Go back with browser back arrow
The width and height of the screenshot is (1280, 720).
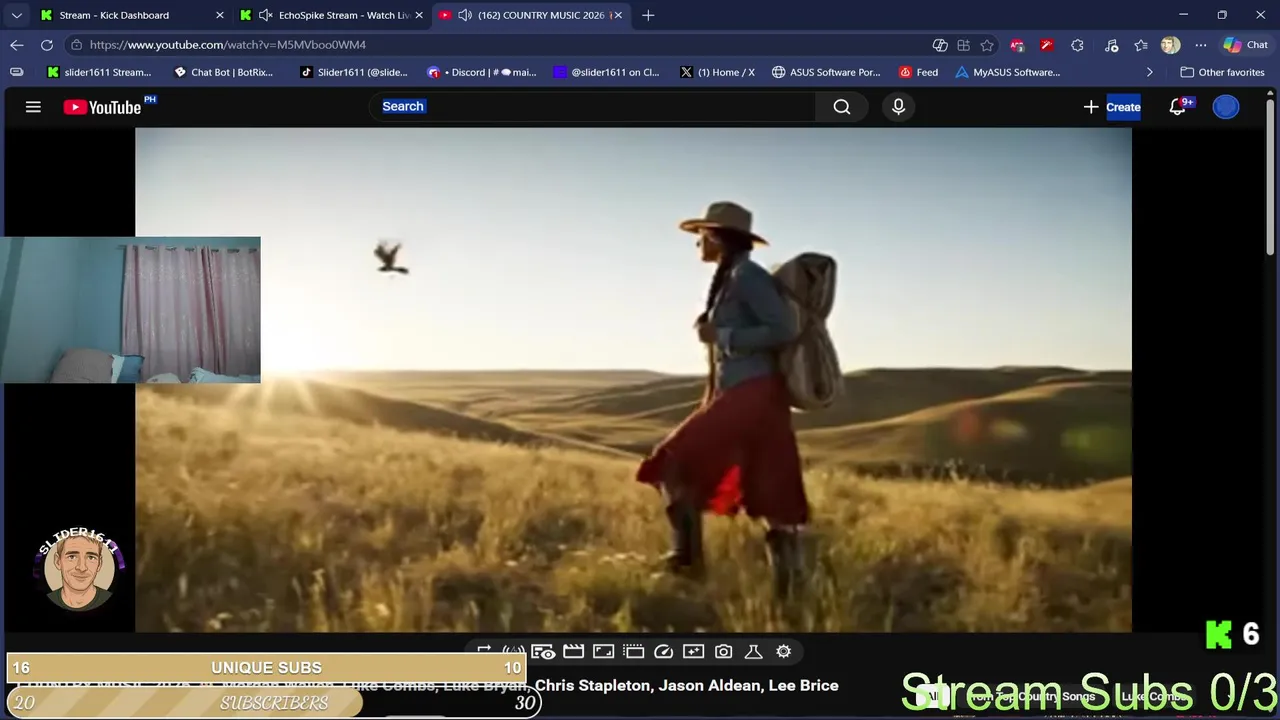(x=17, y=45)
